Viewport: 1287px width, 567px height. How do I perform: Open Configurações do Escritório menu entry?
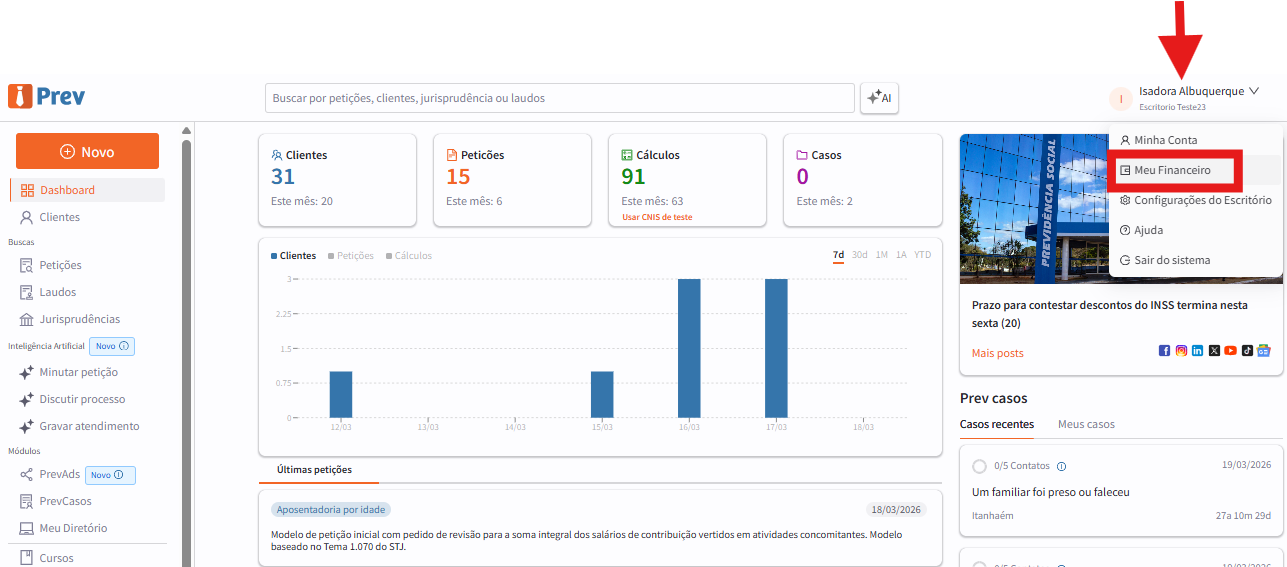click(1195, 200)
